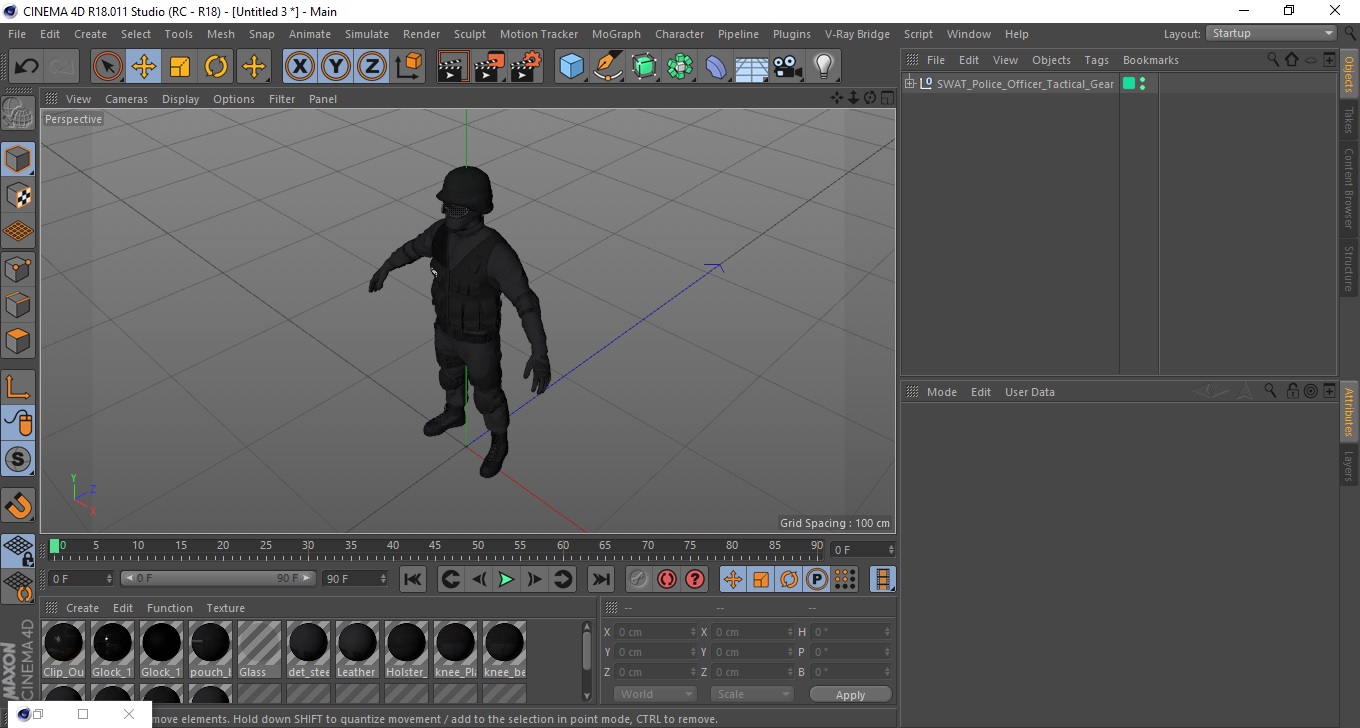Toggle Z axis lock
This screenshot has width=1360, height=728.
point(372,67)
